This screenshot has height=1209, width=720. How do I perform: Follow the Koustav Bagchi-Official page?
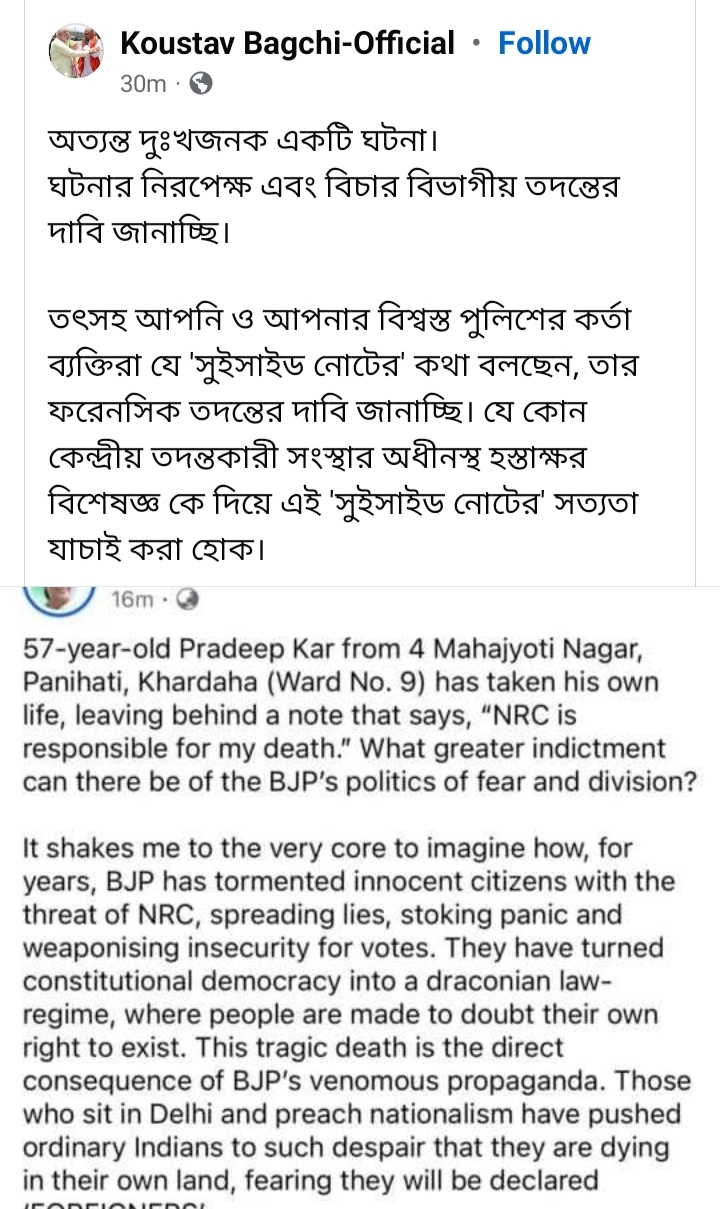(x=544, y=43)
